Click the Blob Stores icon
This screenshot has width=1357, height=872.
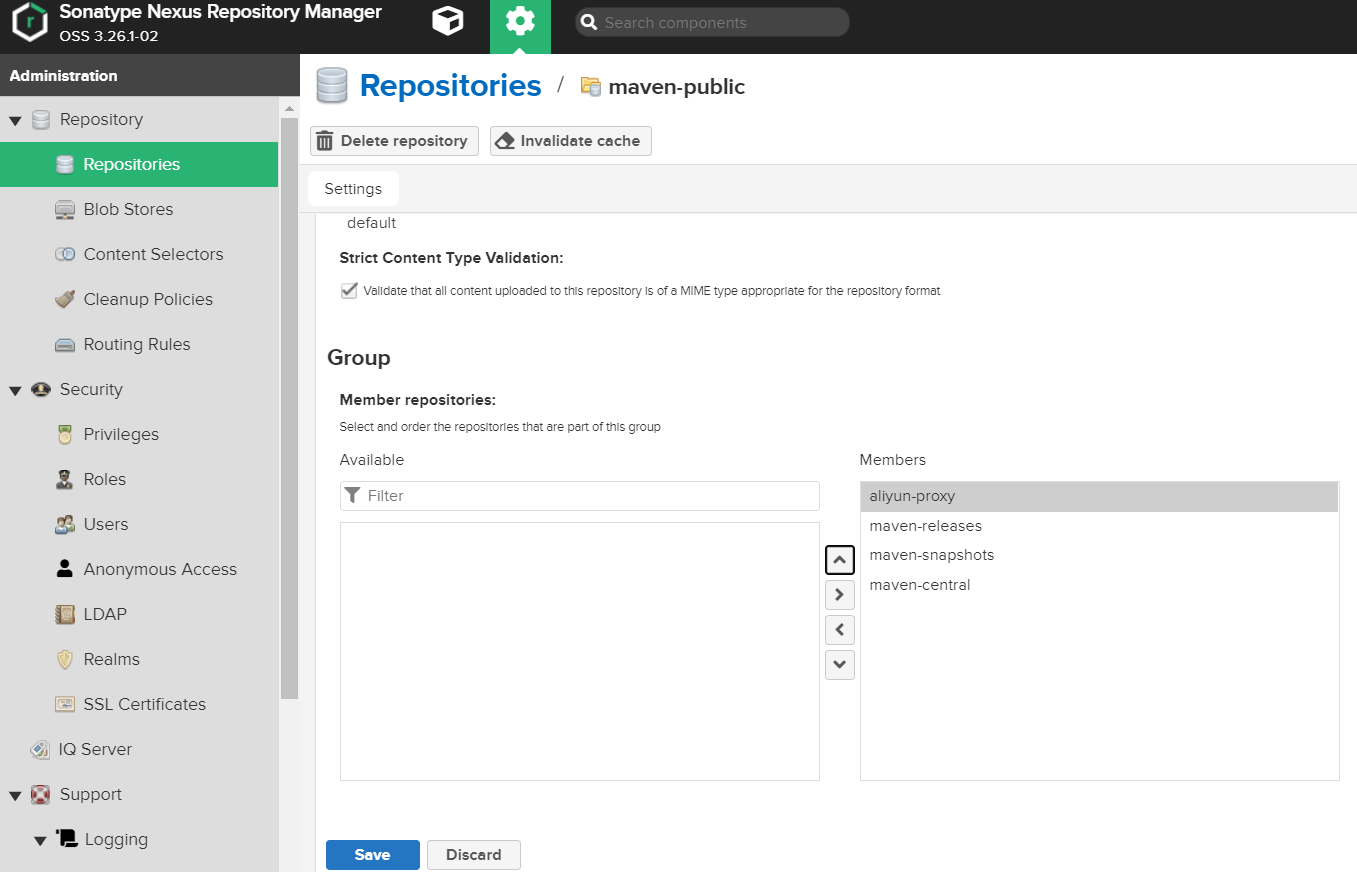[x=65, y=210]
